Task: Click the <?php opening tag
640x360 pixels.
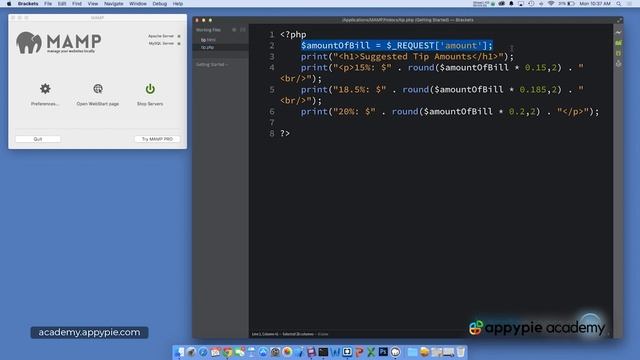Action: tap(293, 35)
